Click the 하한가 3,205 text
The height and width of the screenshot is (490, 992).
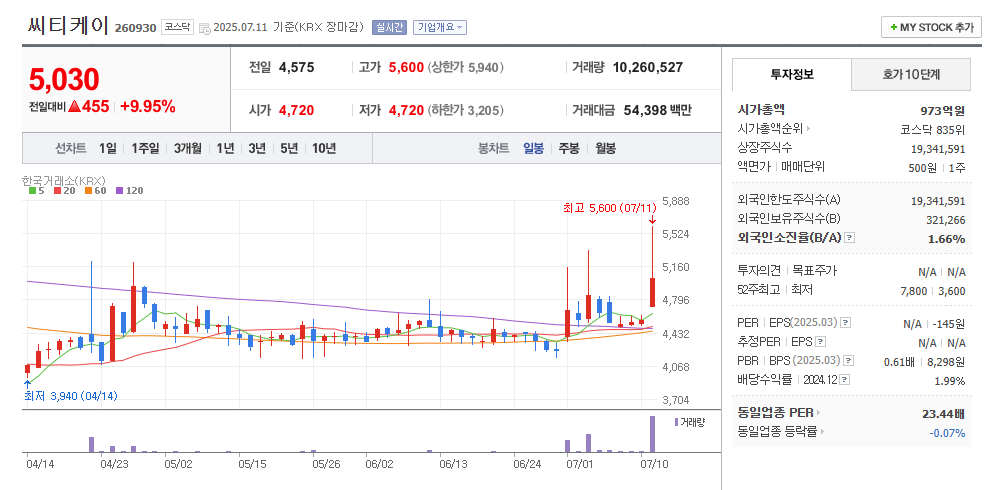click(466, 110)
